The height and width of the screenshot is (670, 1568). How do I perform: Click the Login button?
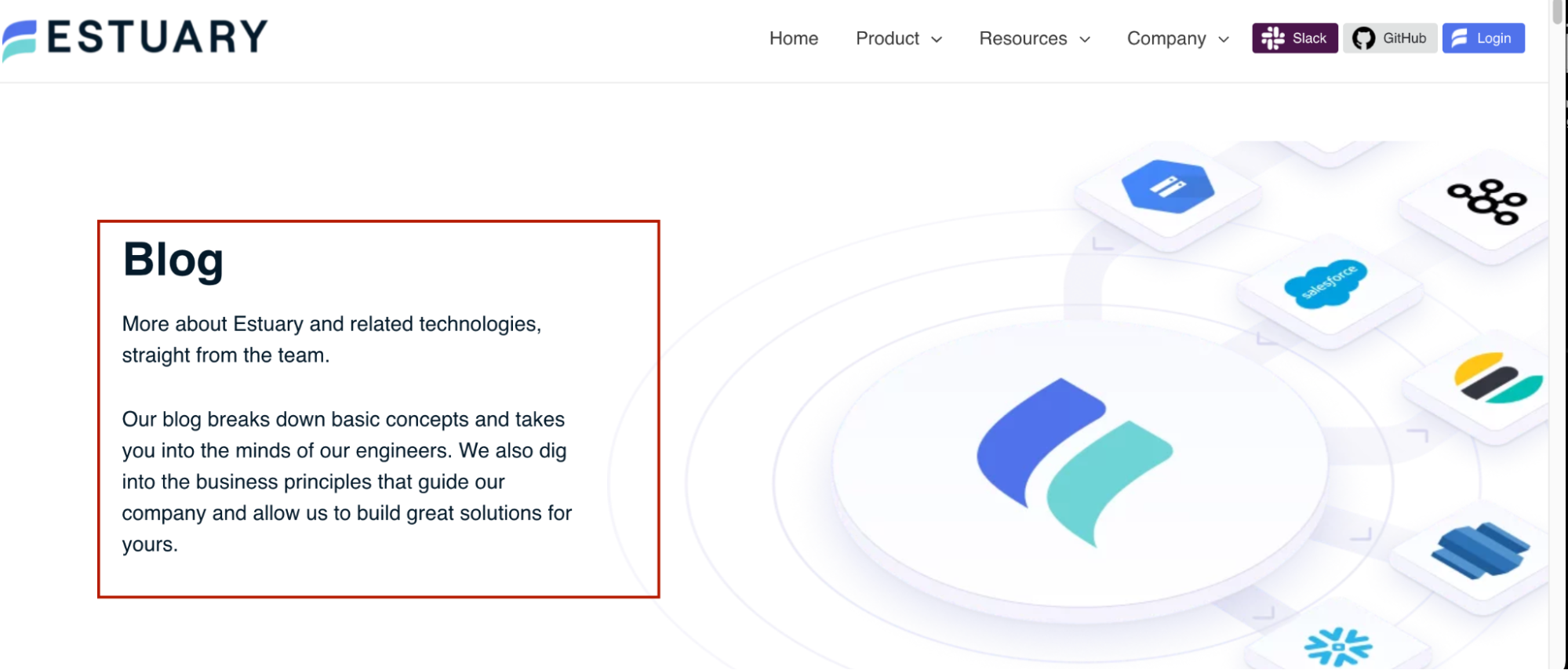point(1483,38)
